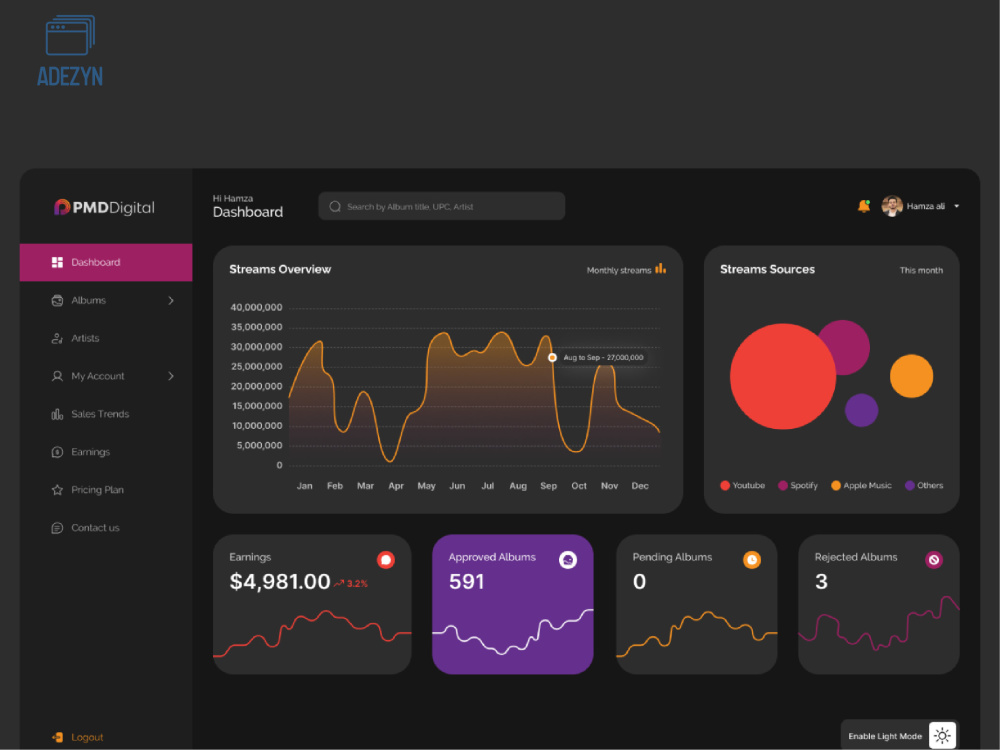Click the 40,000,000 axis label
Viewport: 1000px width, 750px height.
tap(256, 307)
